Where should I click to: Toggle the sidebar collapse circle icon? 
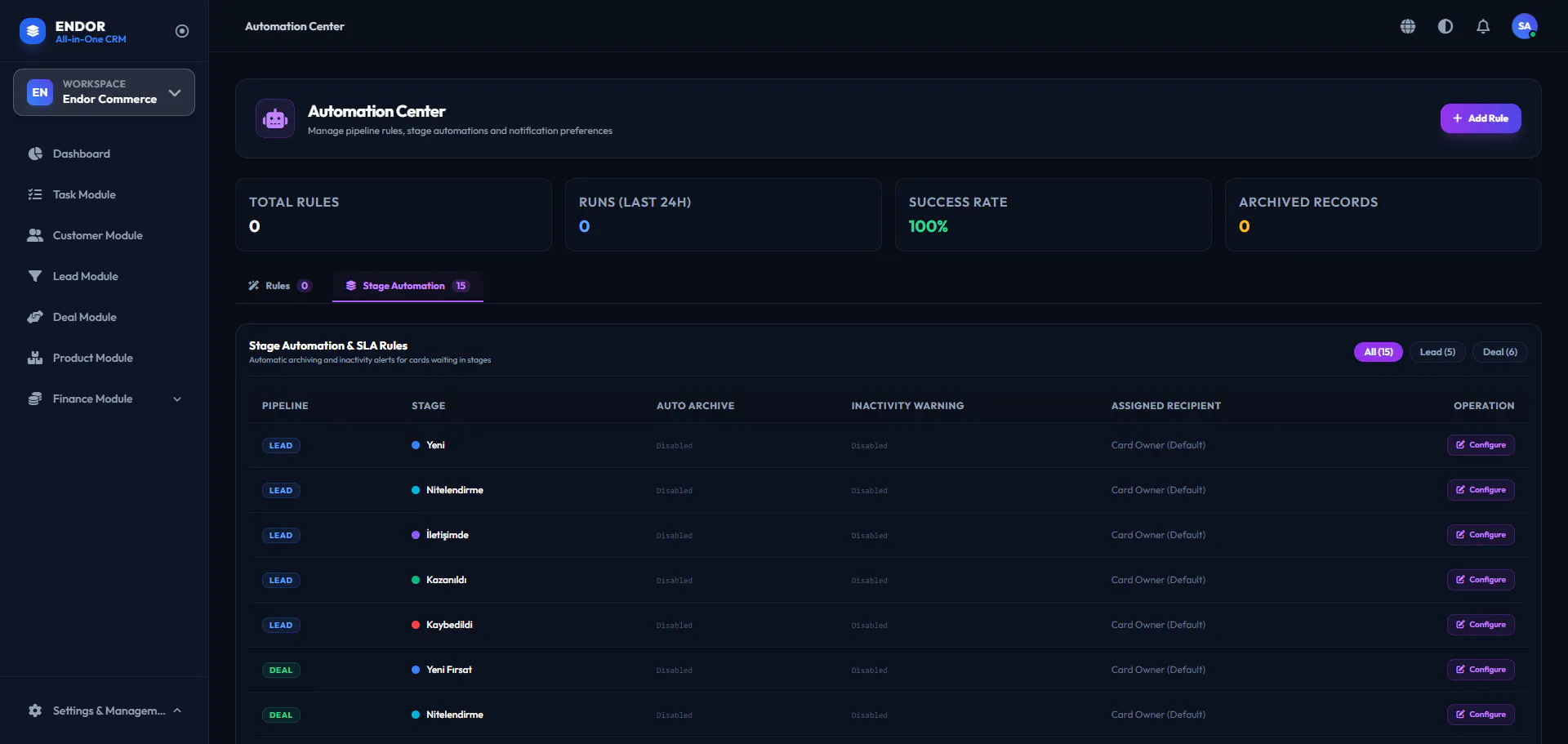[182, 31]
